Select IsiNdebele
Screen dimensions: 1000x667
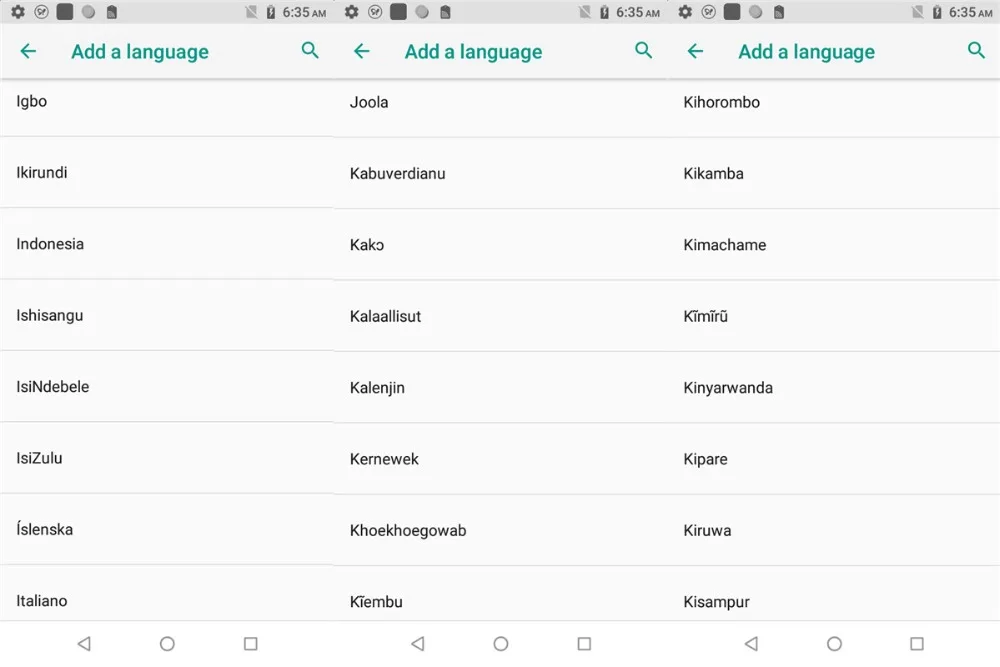(x=166, y=386)
